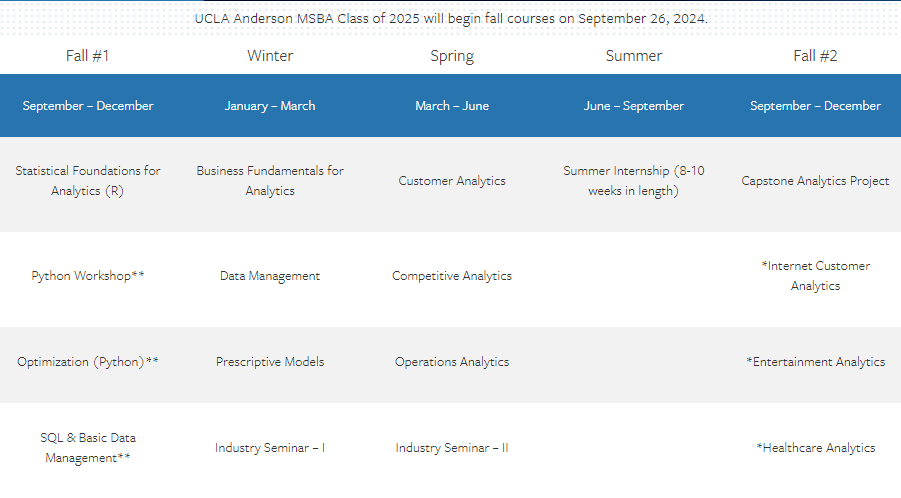This screenshot has height=498, width=901.
Task: Select the Prescriptive Models course
Action: point(269,362)
